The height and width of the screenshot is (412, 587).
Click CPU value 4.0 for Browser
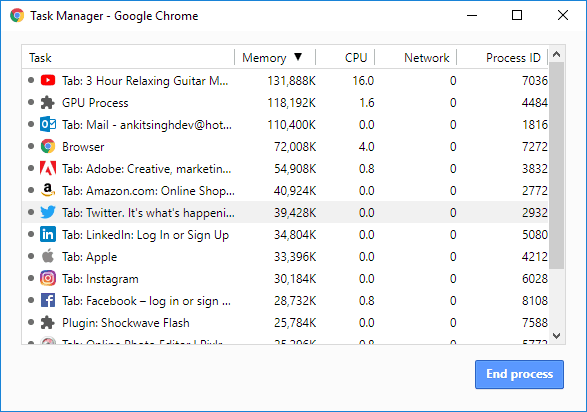367,147
